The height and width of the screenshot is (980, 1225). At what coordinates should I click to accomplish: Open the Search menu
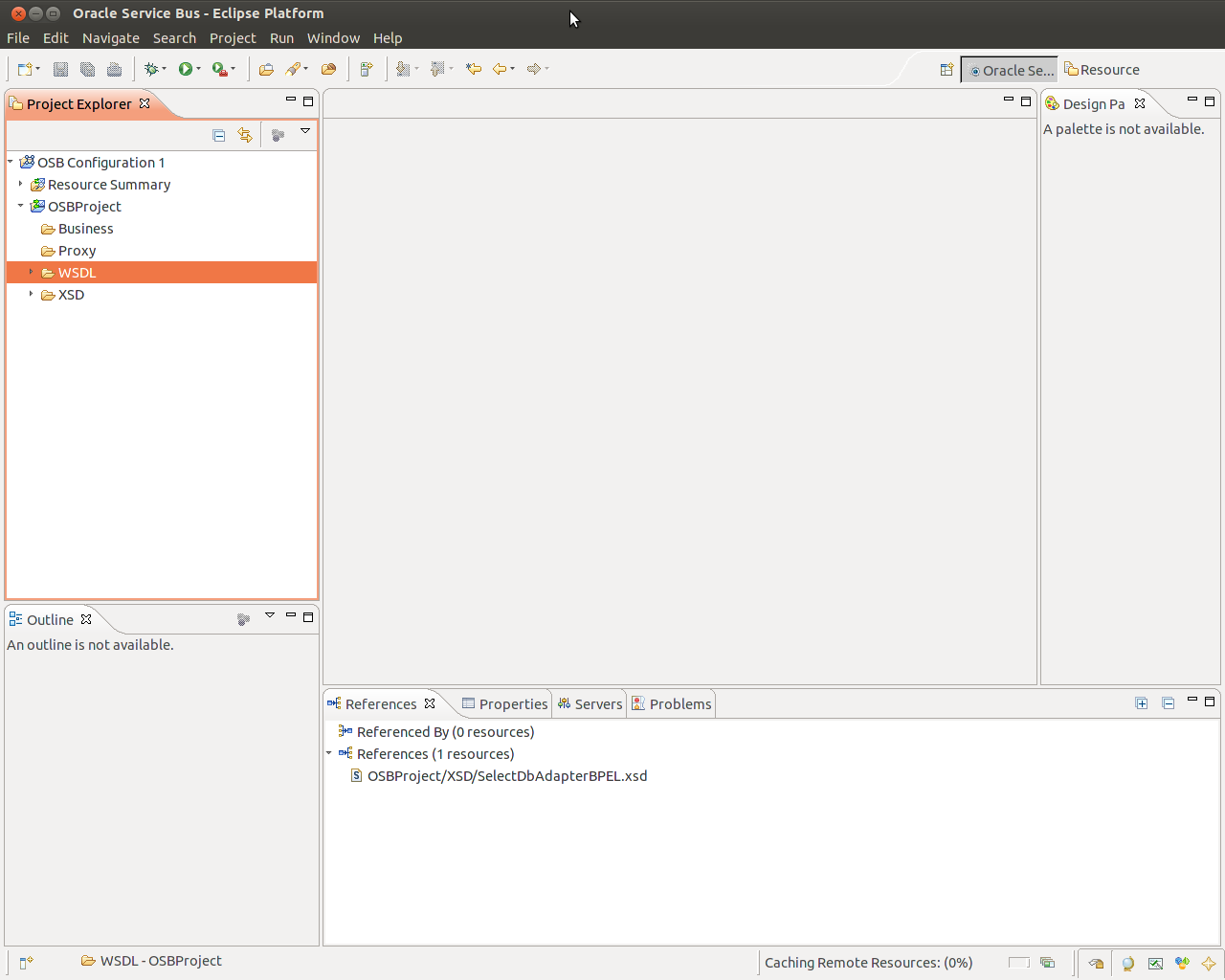pyautogui.click(x=174, y=38)
